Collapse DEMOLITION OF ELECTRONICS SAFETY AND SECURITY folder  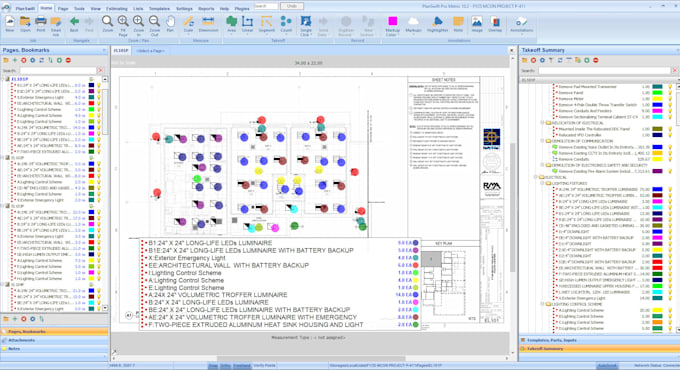(x=542, y=165)
